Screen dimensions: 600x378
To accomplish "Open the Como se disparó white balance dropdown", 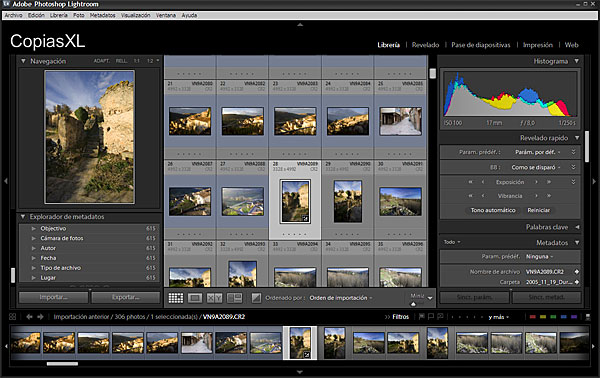I will coord(536,167).
